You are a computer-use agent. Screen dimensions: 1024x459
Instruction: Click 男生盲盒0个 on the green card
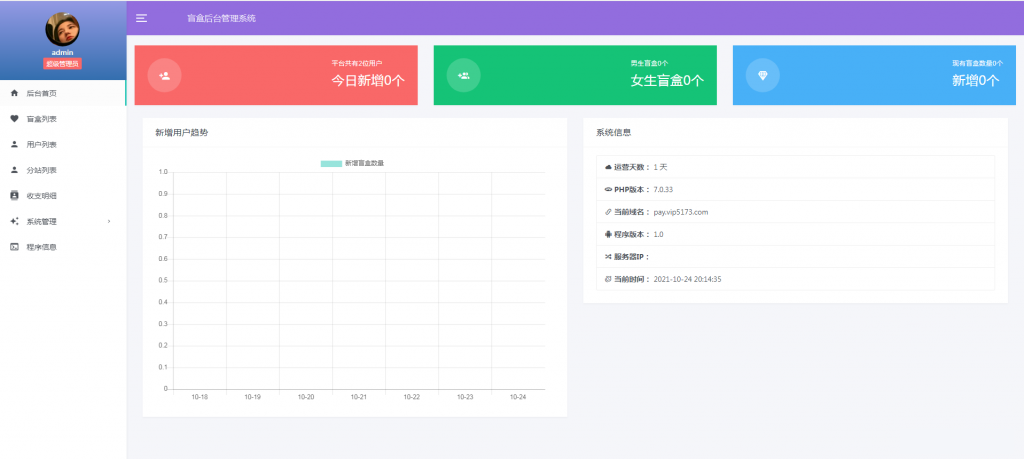pos(649,63)
